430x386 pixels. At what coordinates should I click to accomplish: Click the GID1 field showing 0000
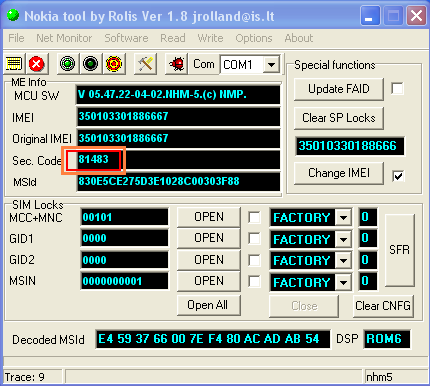[124, 239]
